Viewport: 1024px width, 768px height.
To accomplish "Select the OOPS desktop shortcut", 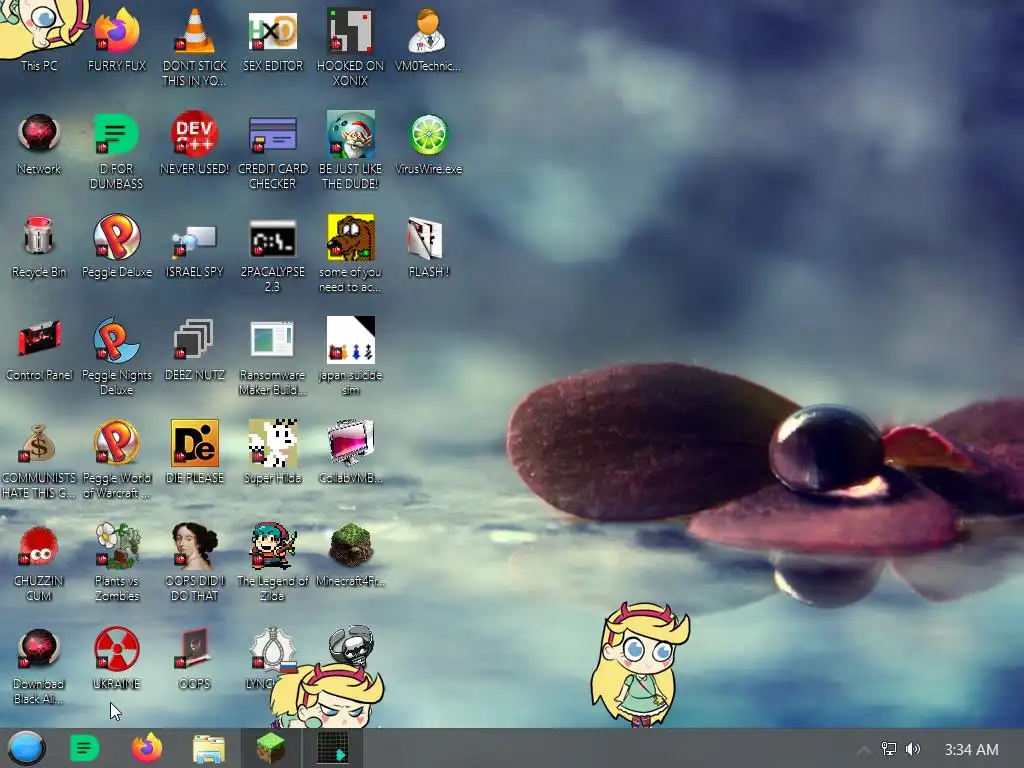I will tap(195, 660).
